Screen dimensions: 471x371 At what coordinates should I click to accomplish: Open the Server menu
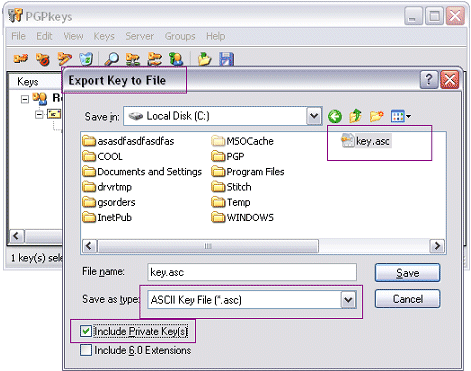pyautogui.click(x=139, y=36)
